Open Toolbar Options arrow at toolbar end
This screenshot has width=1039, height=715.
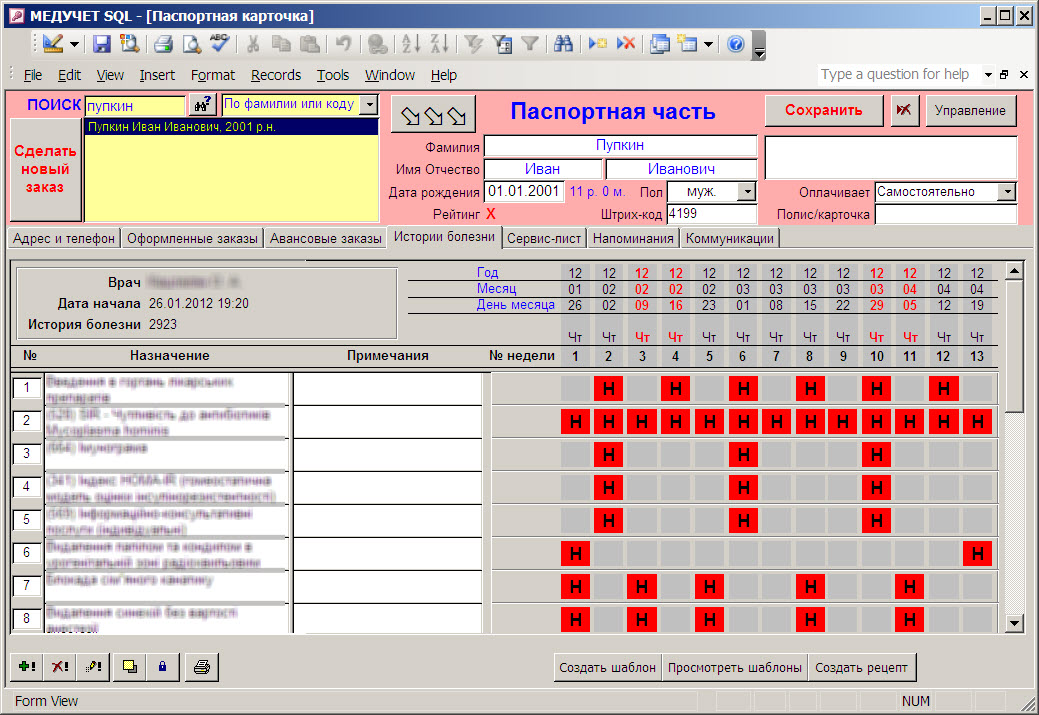[759, 46]
